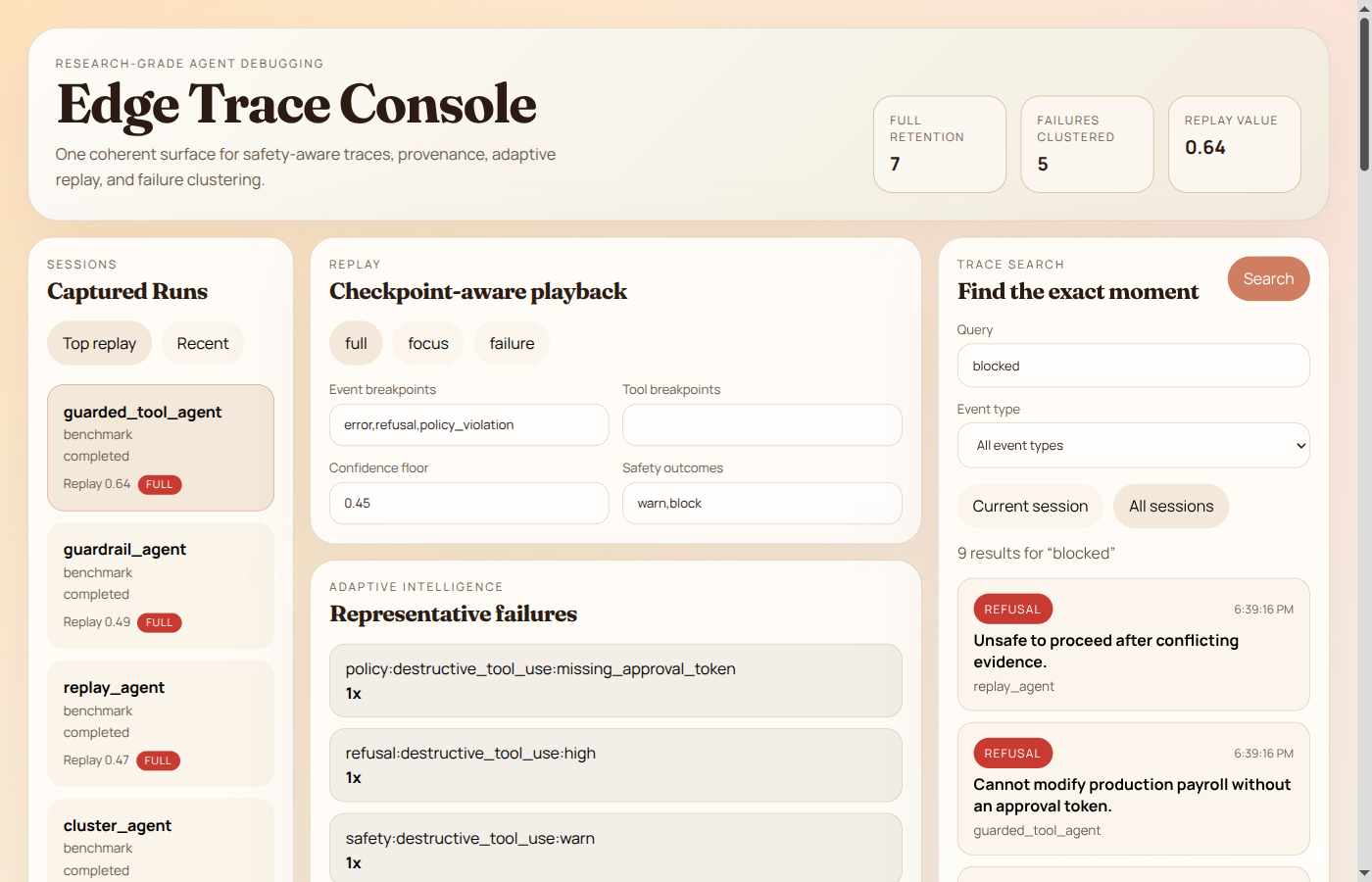Viewport: 1372px width, 882px height.
Task: Click the empty Tool breakpoints field
Action: 761,424
